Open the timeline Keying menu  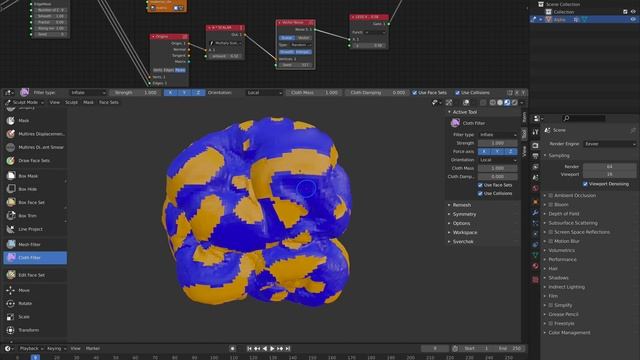click(56, 349)
